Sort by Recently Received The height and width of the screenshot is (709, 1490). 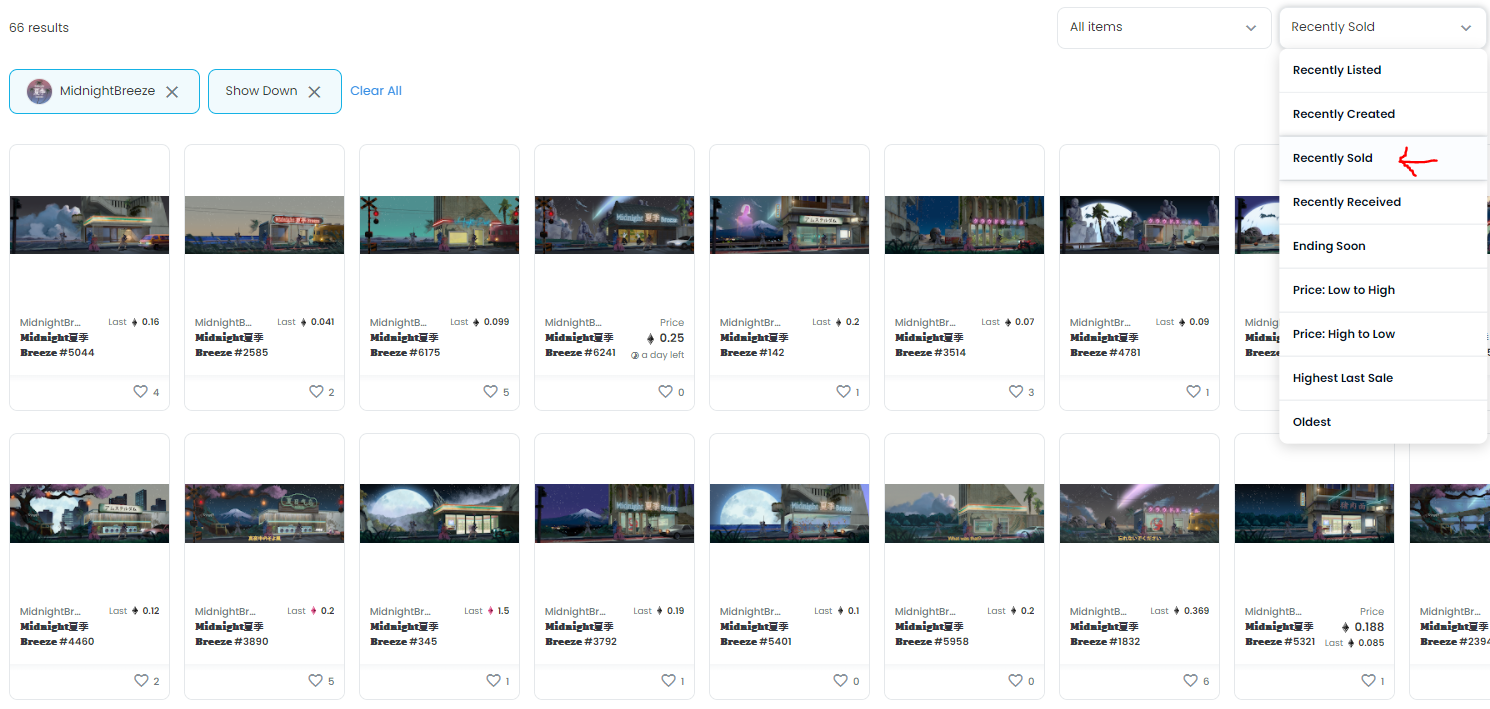tap(1383, 203)
